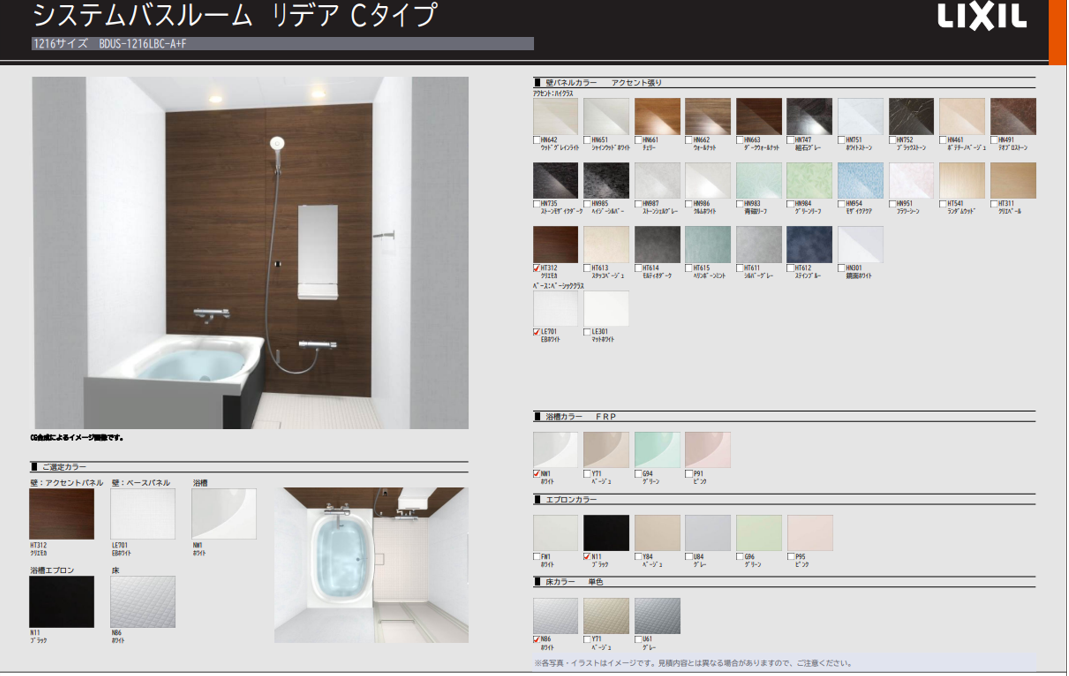Pick the HN954 blue mosaic wall swatch
1069x676 pixels.
point(860,181)
